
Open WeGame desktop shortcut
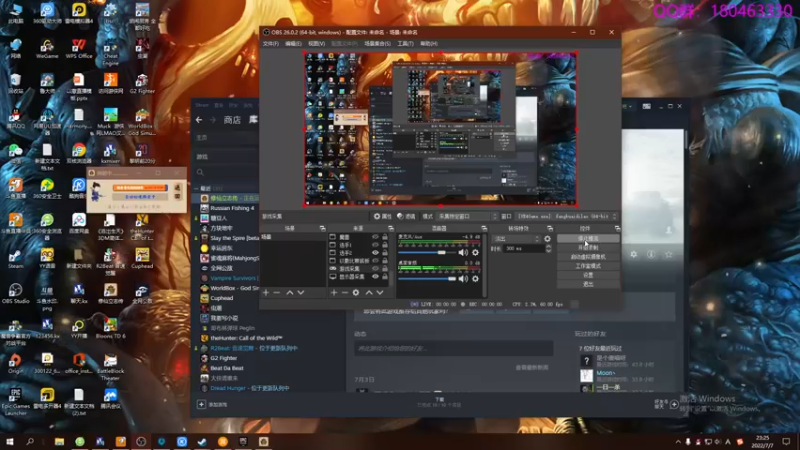click(x=47, y=49)
